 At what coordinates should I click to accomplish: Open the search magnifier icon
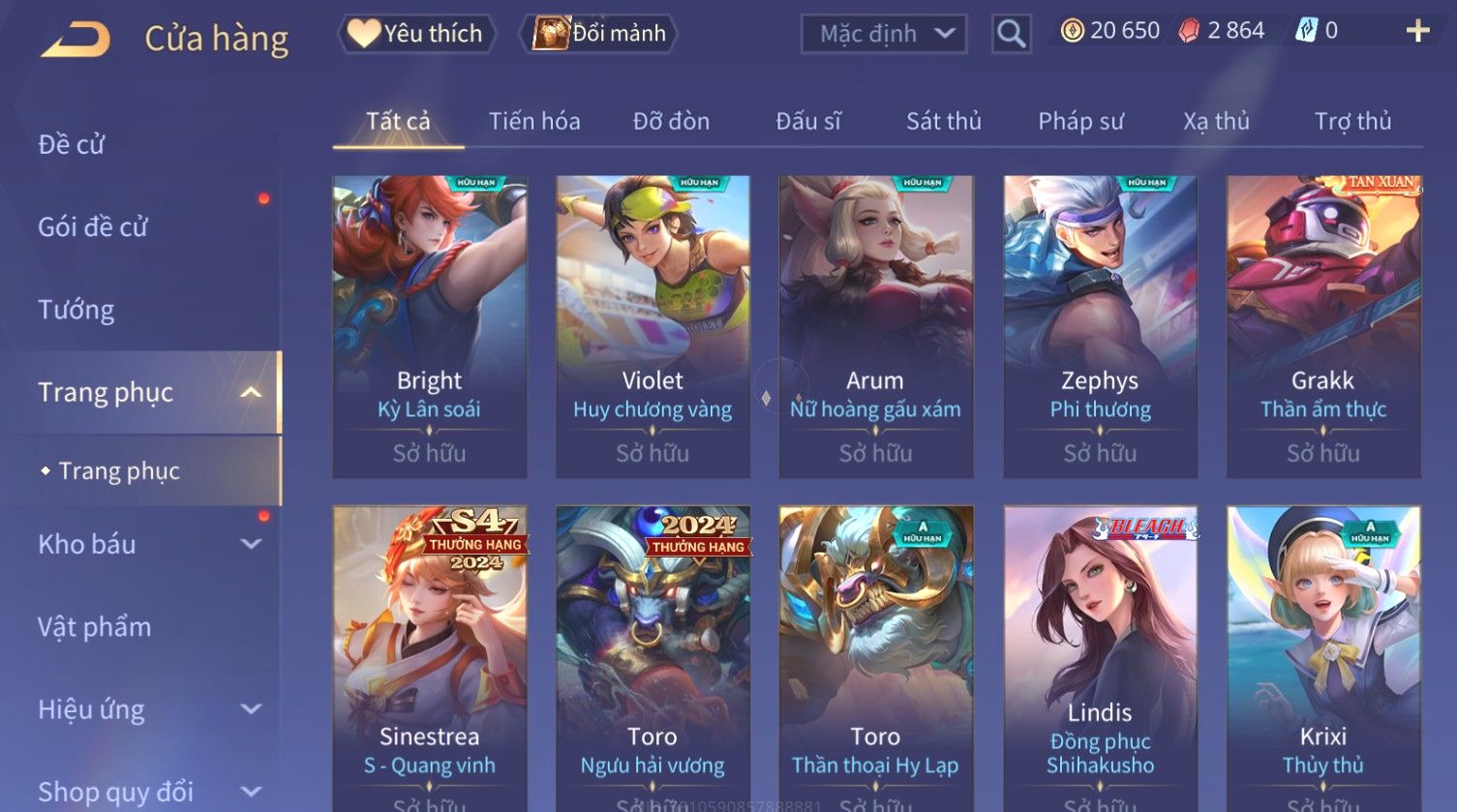pos(1011,34)
